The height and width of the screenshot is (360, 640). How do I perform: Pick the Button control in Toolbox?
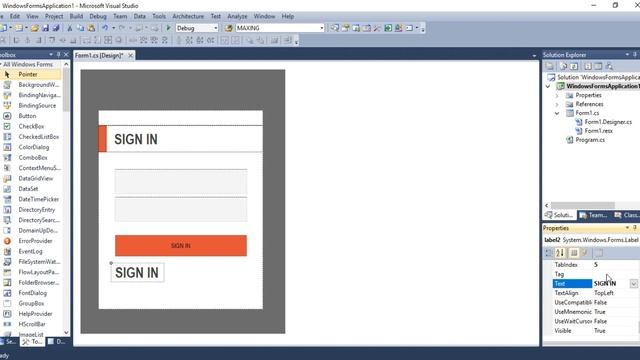[x=27, y=116]
